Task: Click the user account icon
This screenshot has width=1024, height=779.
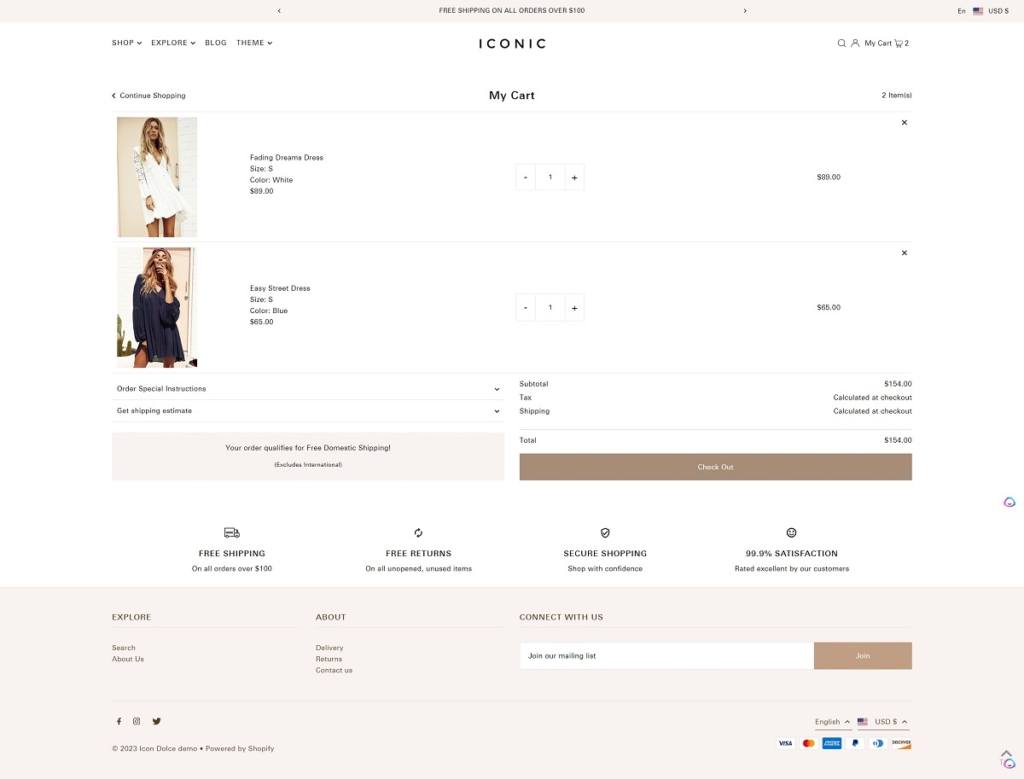Action: 855,43
